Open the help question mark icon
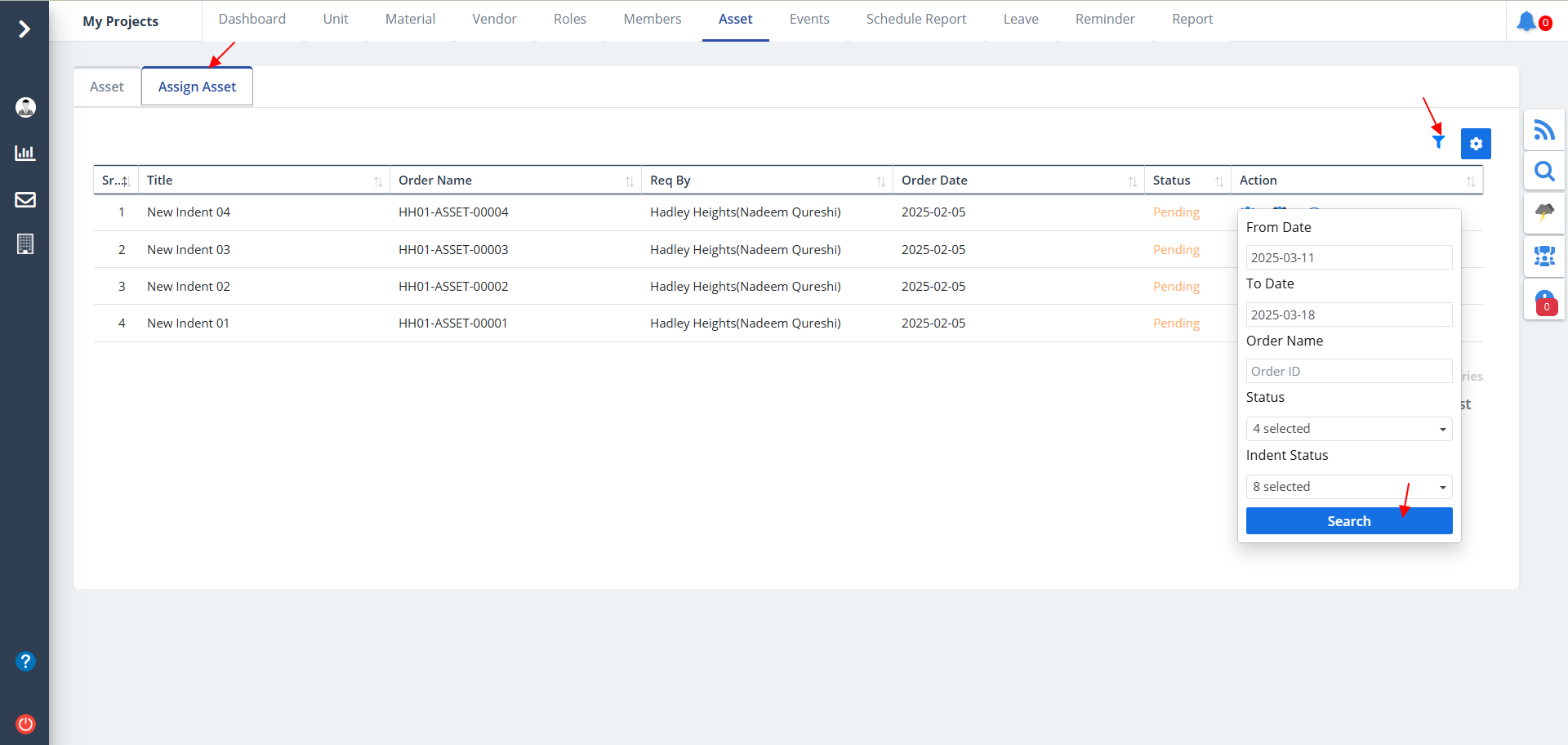The width and height of the screenshot is (1568, 745). click(x=25, y=661)
